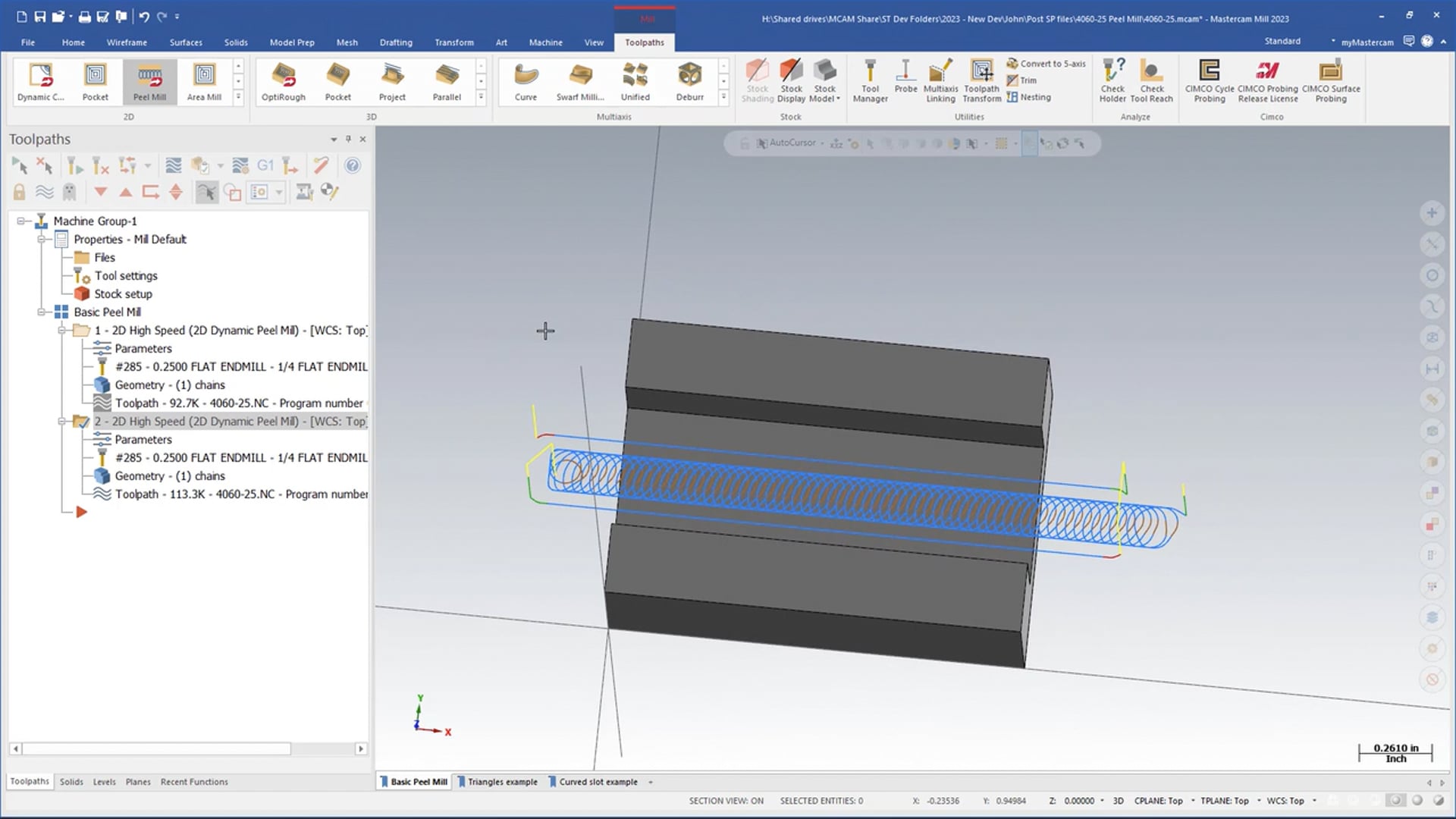Toggle ghost posting icon for operations
1456x819 pixels.
click(x=69, y=192)
